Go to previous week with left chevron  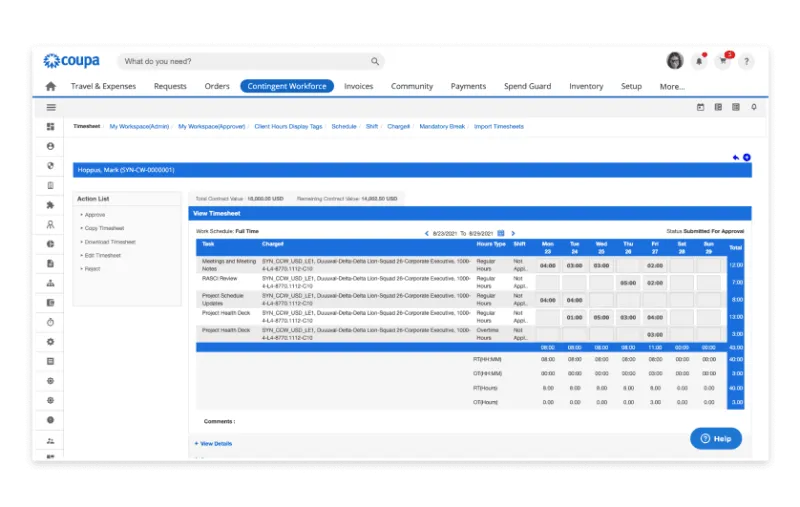[x=427, y=234]
